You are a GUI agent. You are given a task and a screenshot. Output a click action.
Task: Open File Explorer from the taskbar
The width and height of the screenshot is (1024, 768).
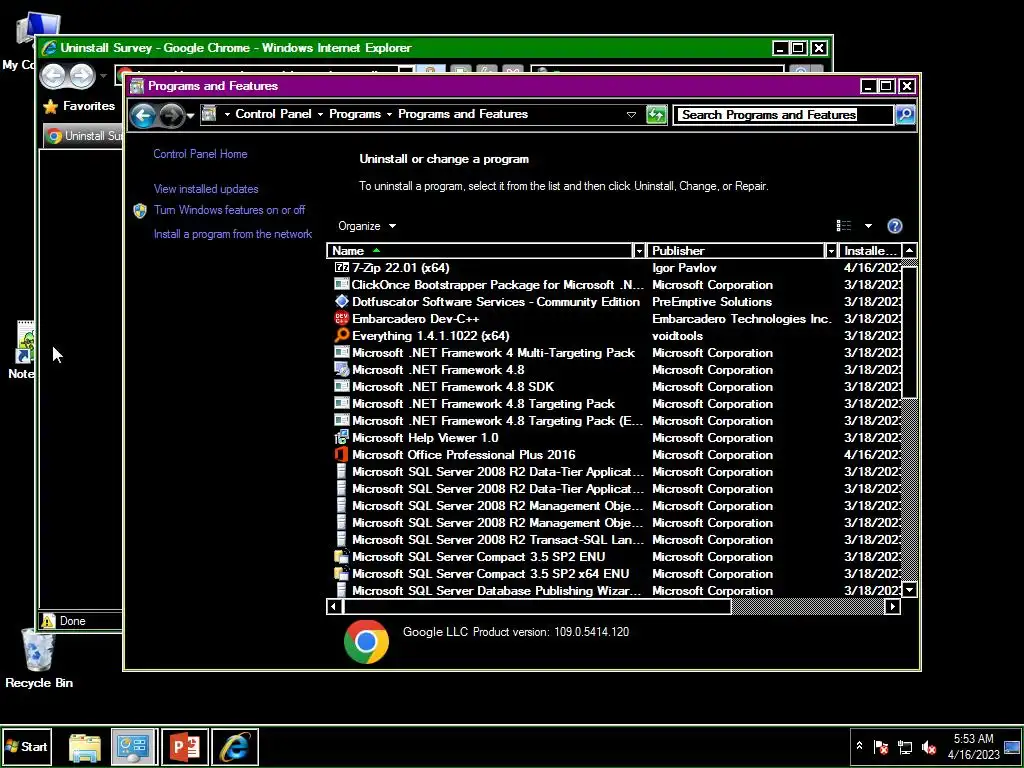pos(85,747)
